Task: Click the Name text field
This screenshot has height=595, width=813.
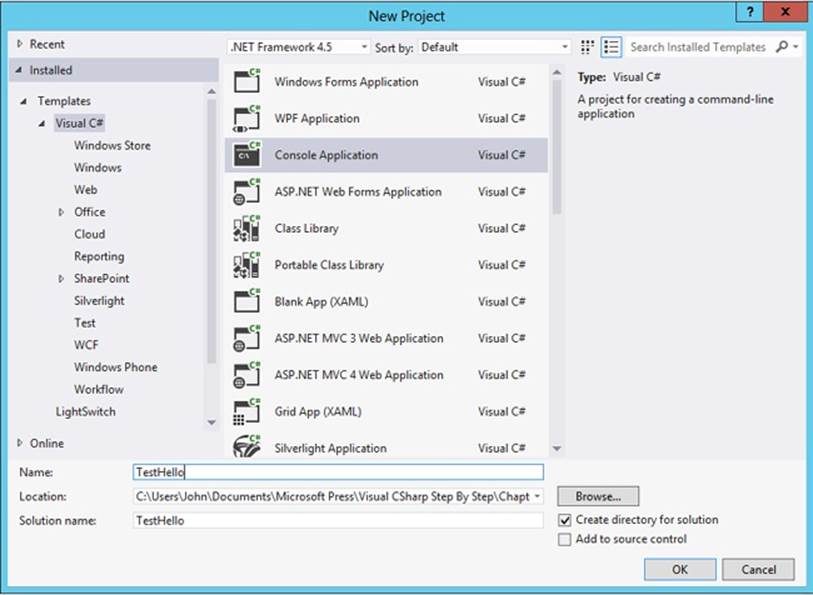Action: [x=338, y=472]
